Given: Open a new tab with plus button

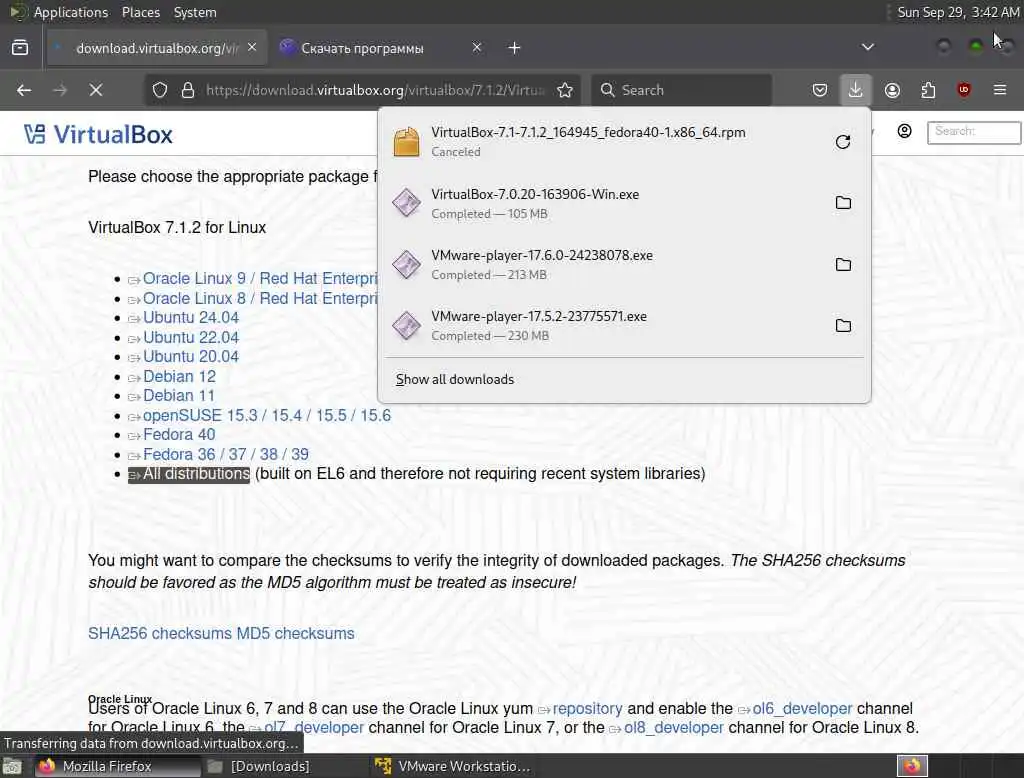Looking at the screenshot, I should [515, 48].
